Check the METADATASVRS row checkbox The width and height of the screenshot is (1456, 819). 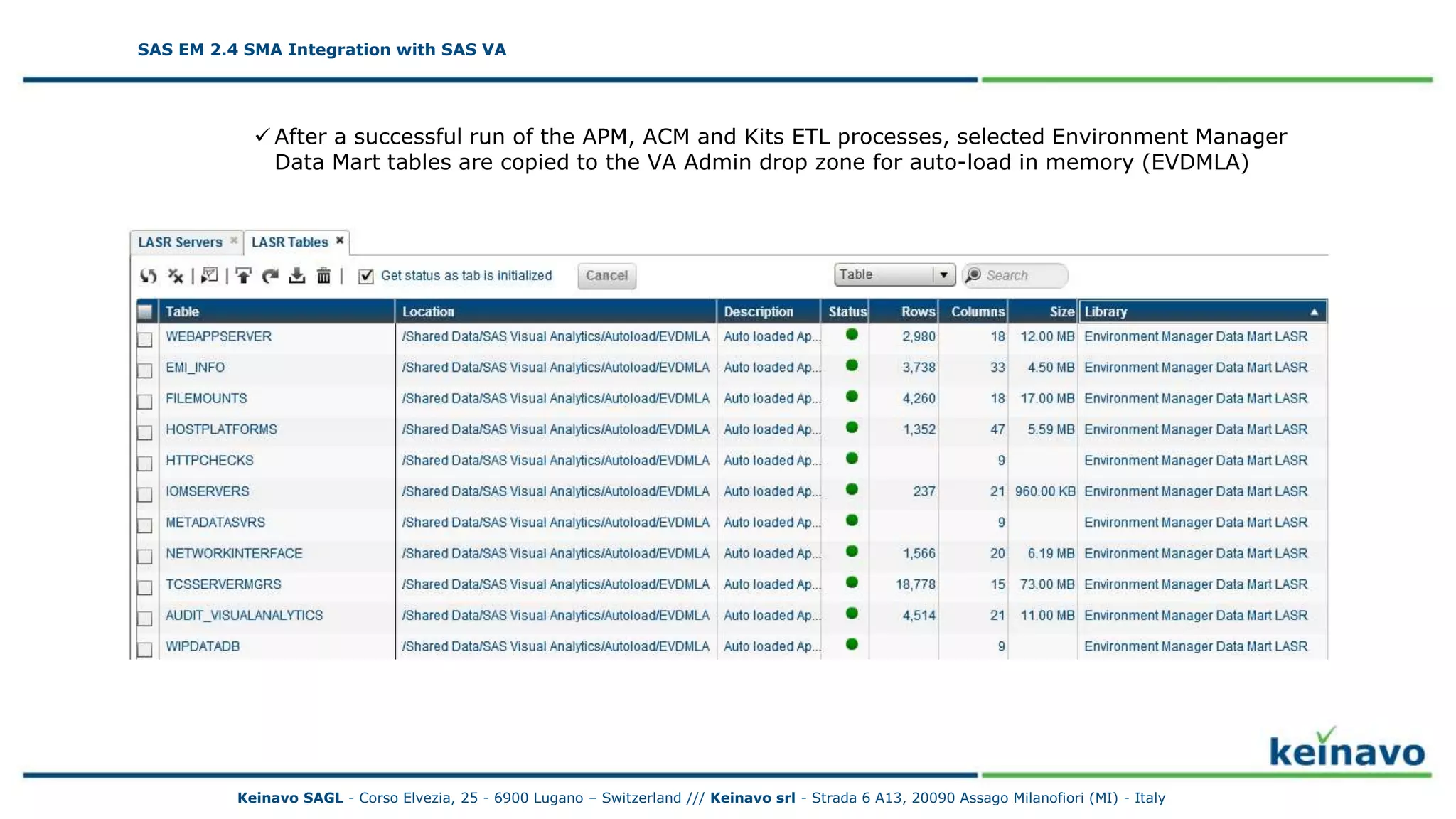tap(145, 525)
